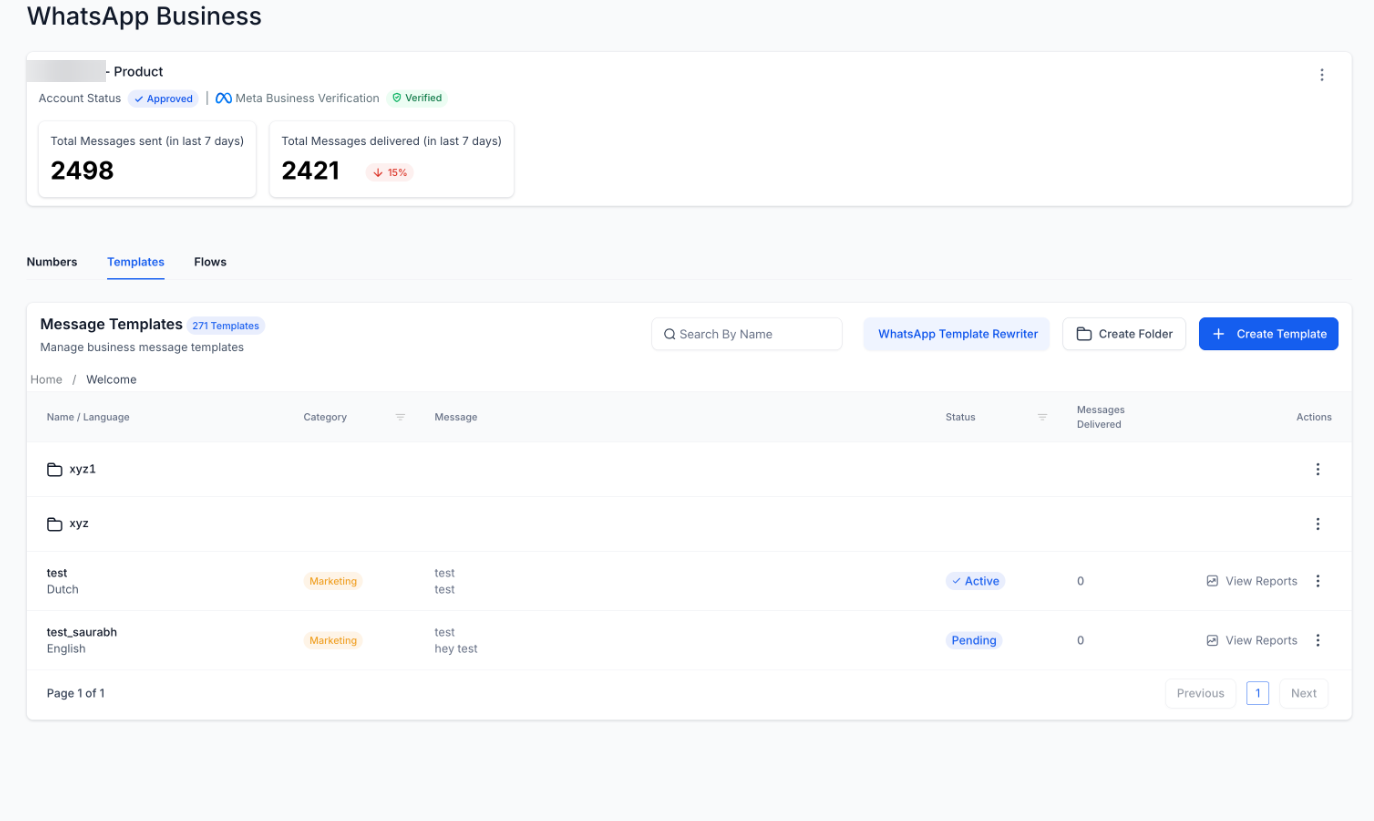Click the Previous page button
This screenshot has width=1374, height=821.
(x=1200, y=693)
